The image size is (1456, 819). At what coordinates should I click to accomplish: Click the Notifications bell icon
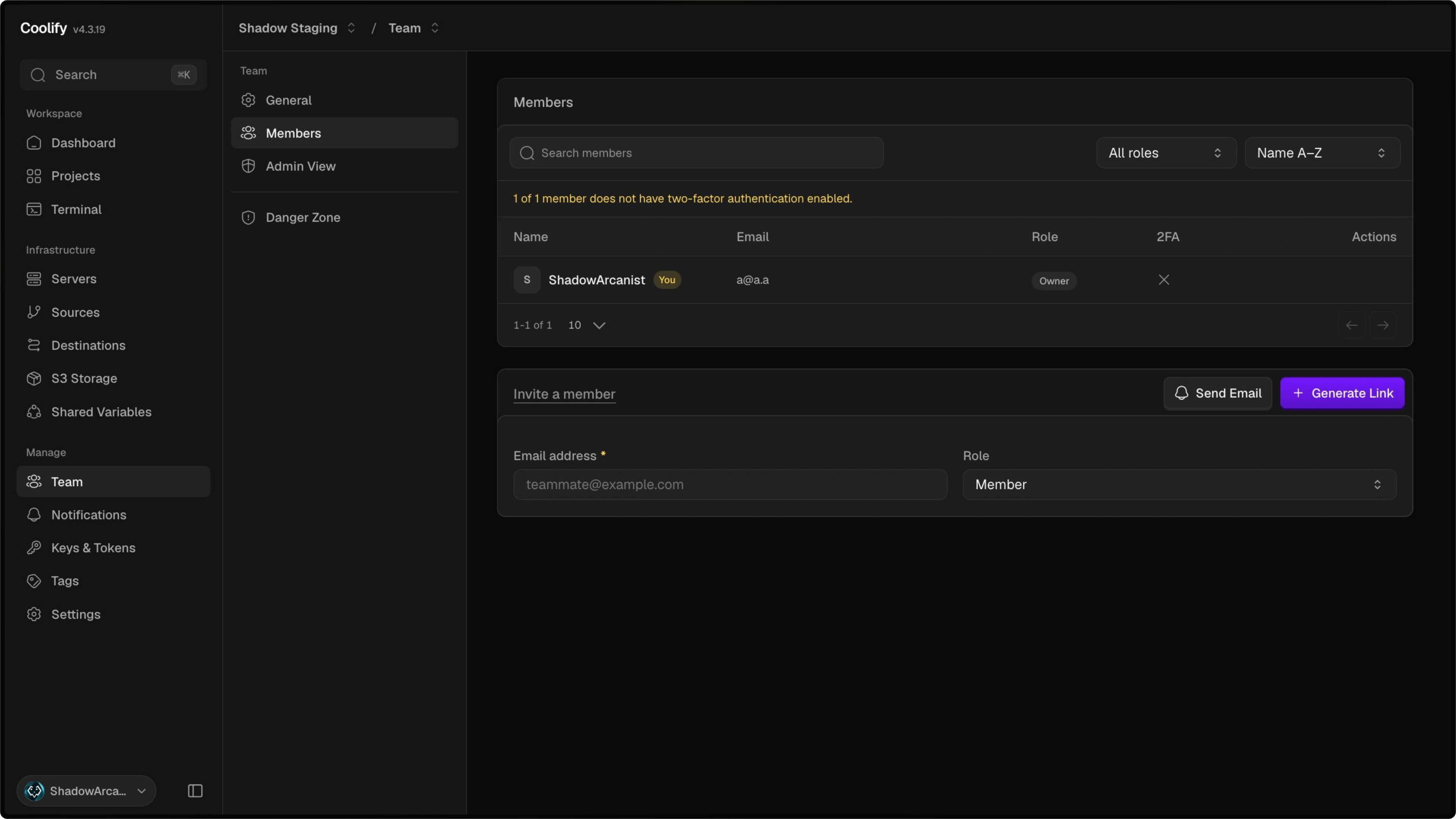(x=34, y=515)
